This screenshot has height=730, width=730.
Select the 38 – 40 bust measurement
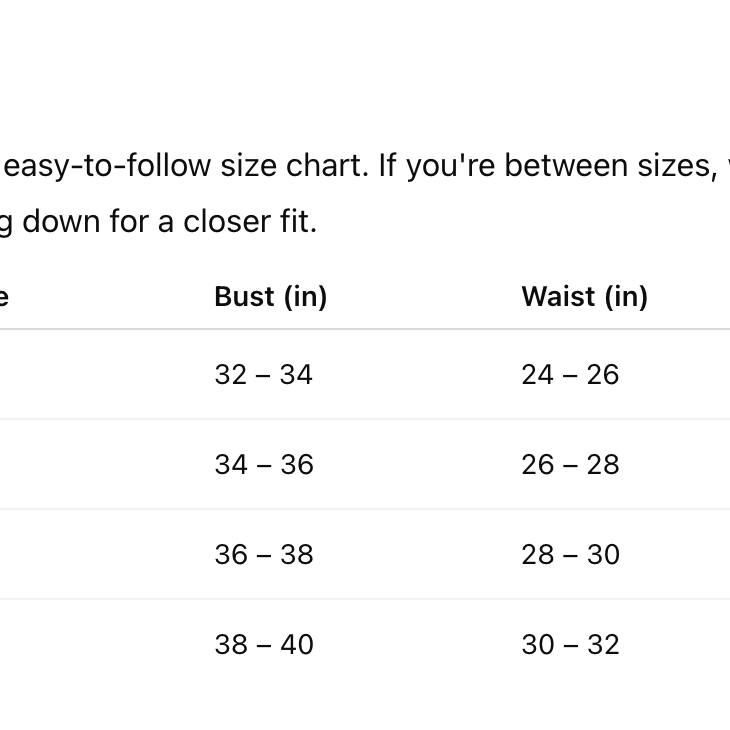tap(264, 645)
